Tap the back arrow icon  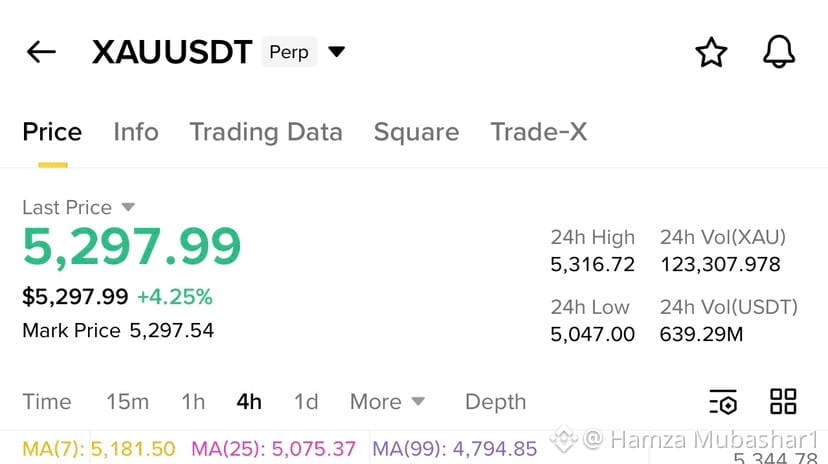pyautogui.click(x=41, y=52)
